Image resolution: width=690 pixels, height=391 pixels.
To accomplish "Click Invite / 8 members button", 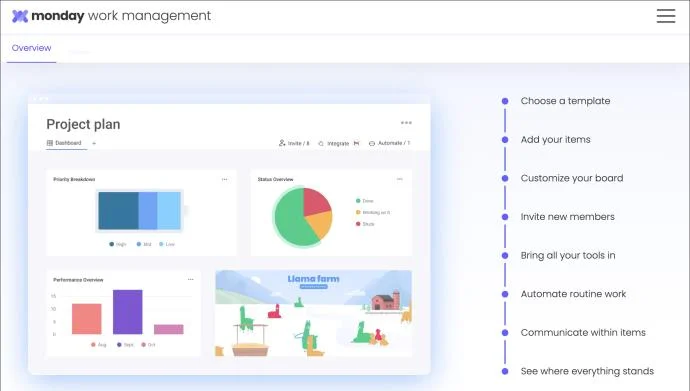I will point(294,143).
